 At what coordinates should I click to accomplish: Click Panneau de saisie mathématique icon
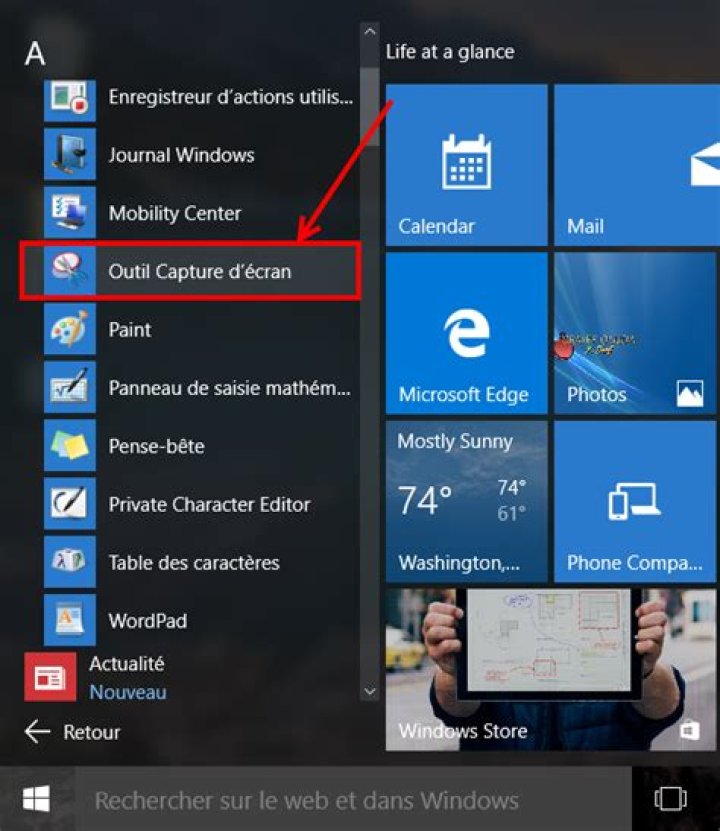(69, 387)
